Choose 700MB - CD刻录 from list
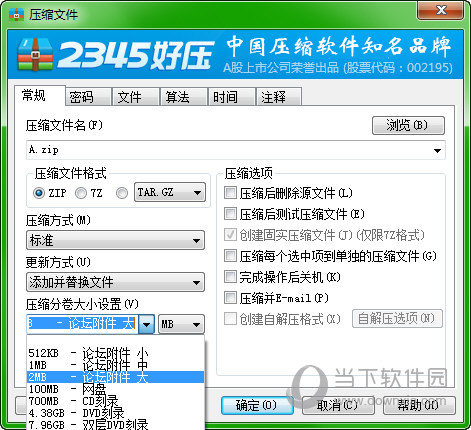This screenshot has height=430, width=471. click(115, 401)
